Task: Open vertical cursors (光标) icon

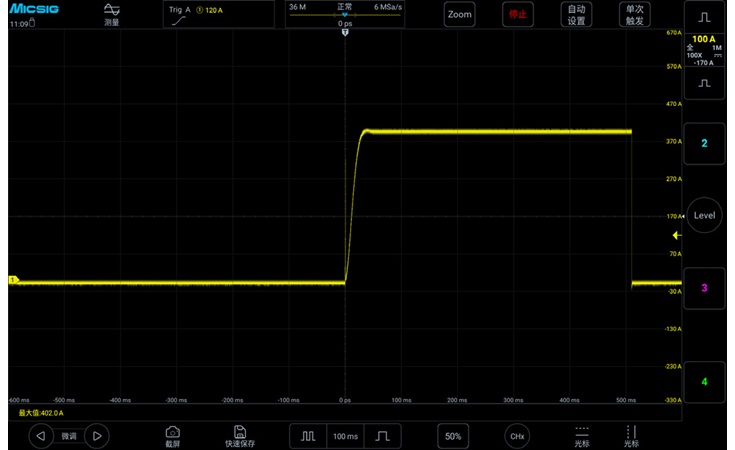Action: (x=631, y=436)
